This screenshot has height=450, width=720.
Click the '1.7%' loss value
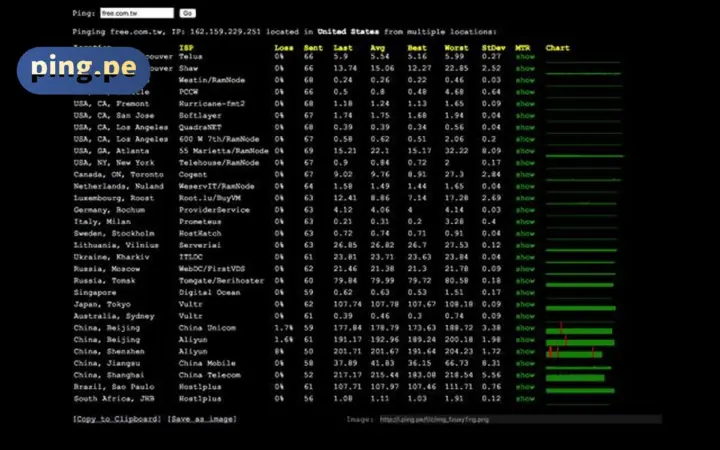(283, 328)
